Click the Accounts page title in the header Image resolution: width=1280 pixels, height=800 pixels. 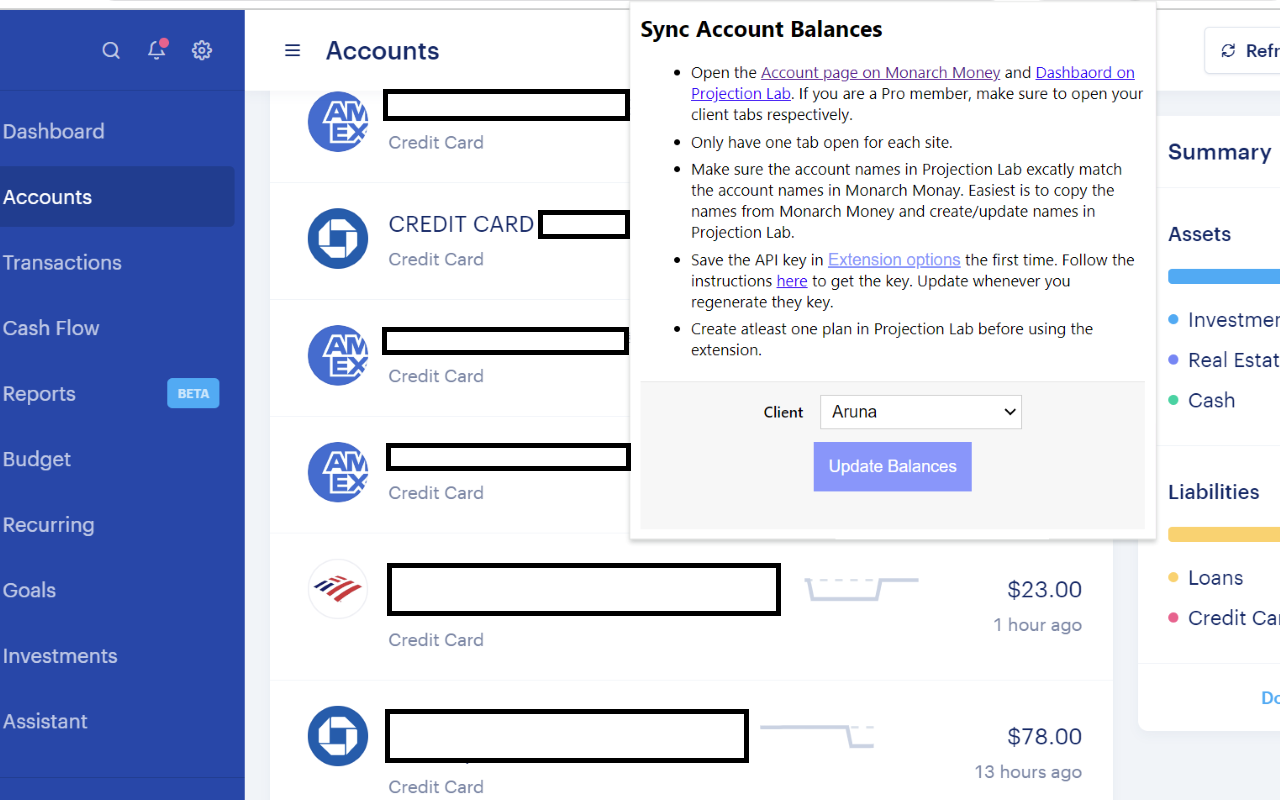tap(383, 51)
